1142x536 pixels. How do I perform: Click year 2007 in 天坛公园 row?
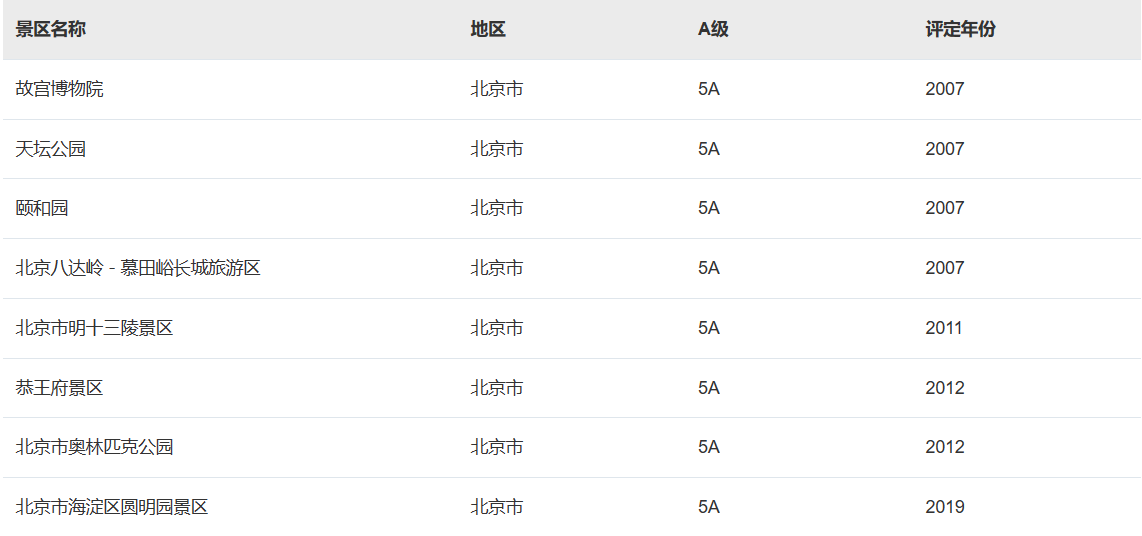click(945, 149)
